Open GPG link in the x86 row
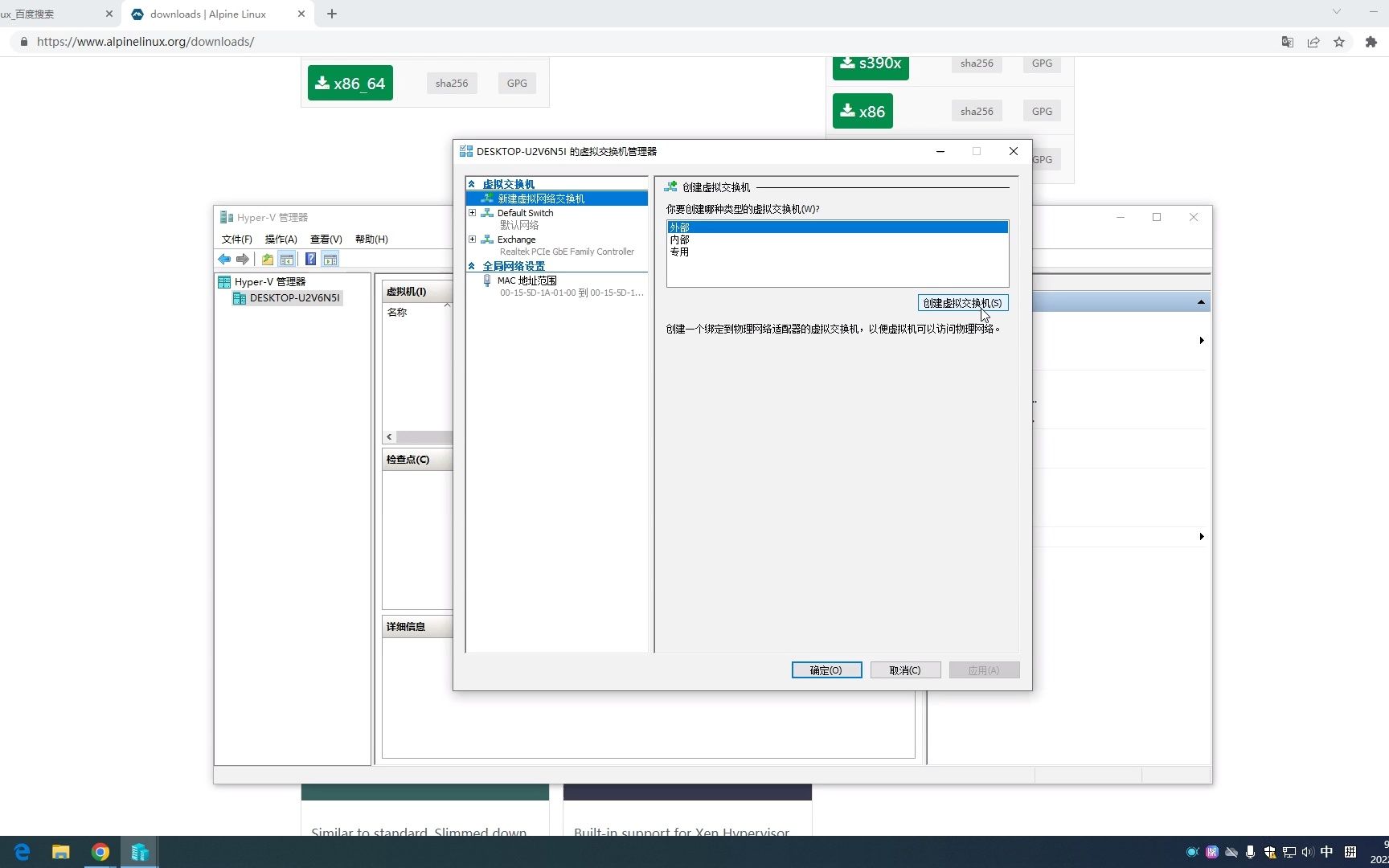This screenshot has width=1389, height=868. [x=1042, y=111]
